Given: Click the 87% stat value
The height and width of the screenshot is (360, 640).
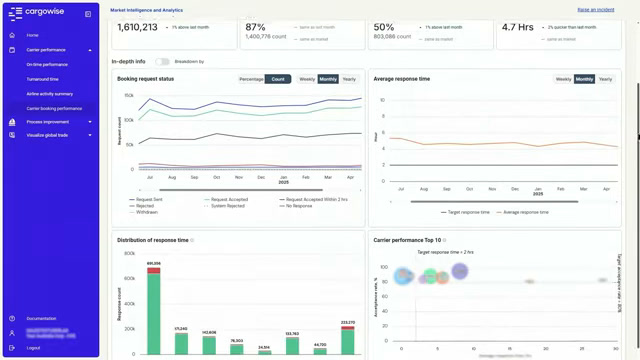Looking at the screenshot, I should (256, 27).
